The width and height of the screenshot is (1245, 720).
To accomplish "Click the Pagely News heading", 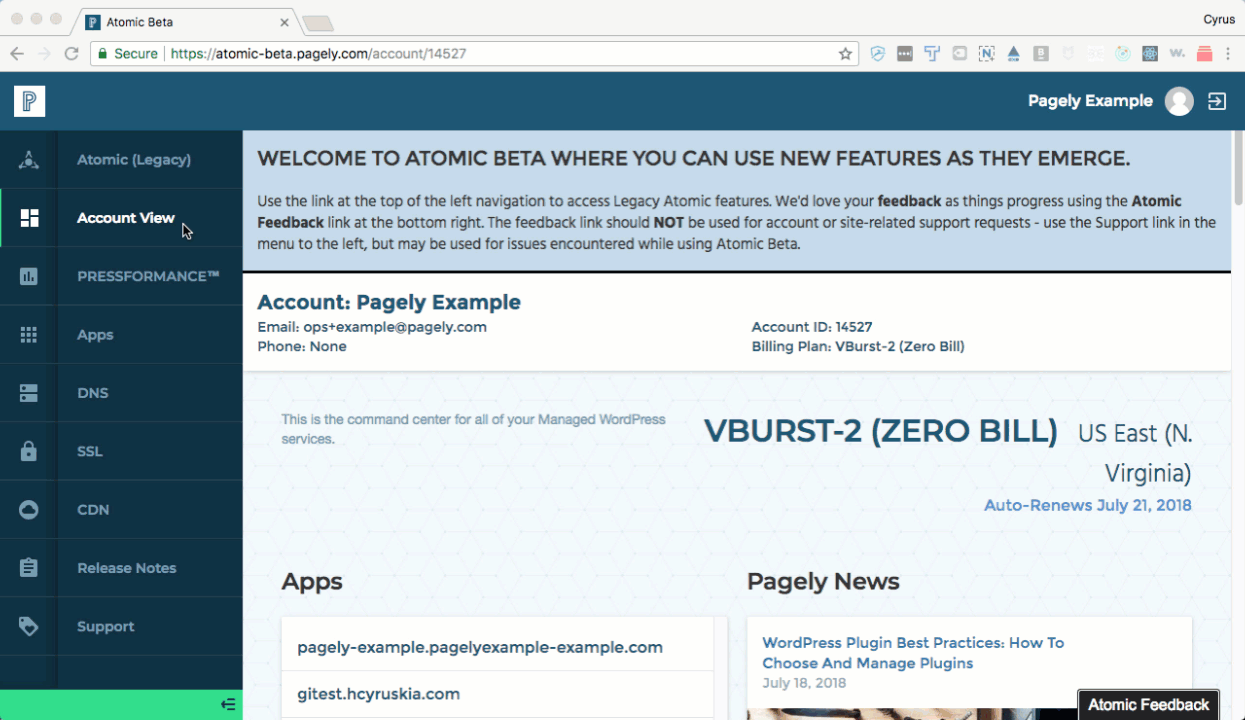I will 823,581.
